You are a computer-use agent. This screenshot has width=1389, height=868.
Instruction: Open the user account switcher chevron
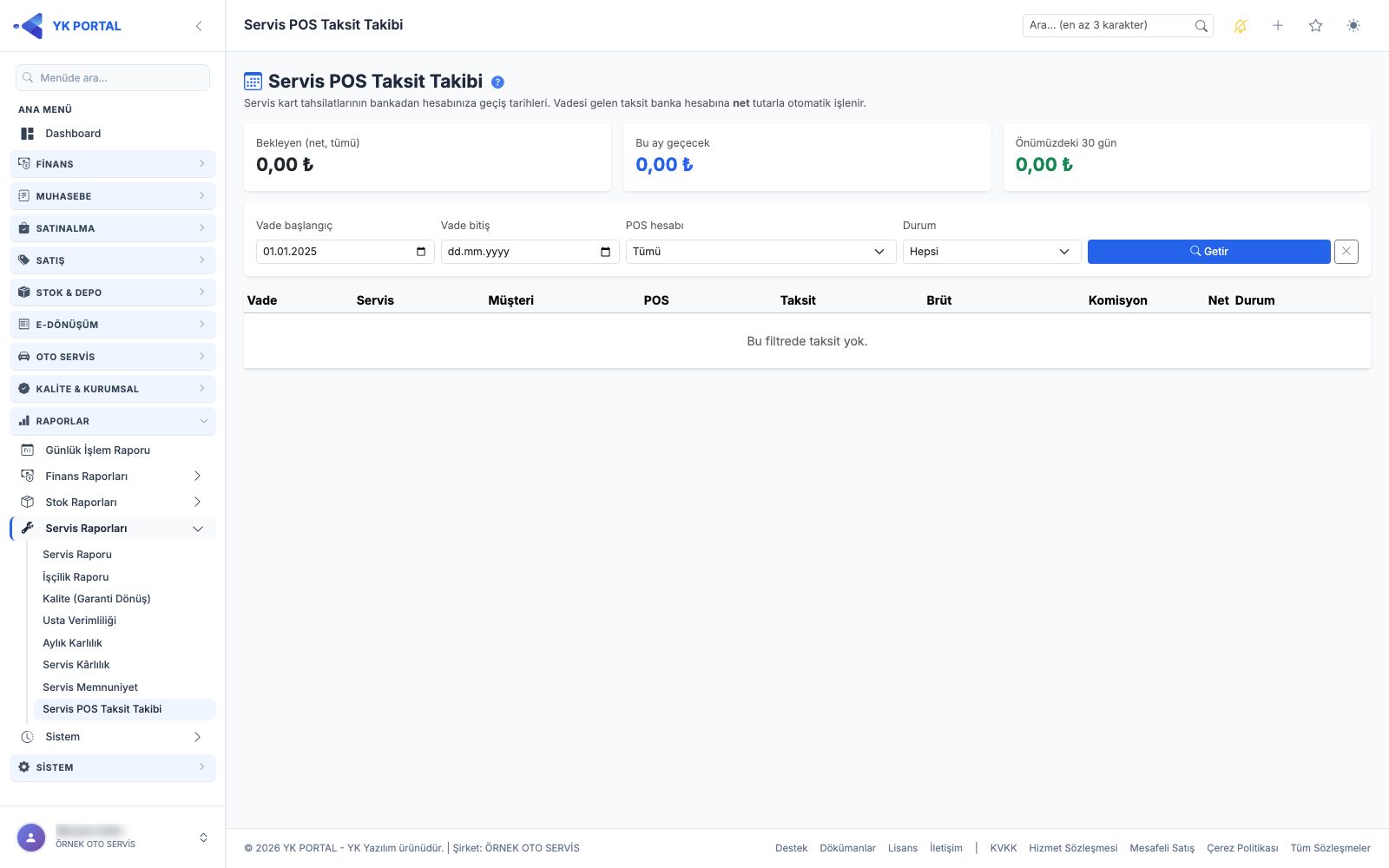pyautogui.click(x=203, y=838)
